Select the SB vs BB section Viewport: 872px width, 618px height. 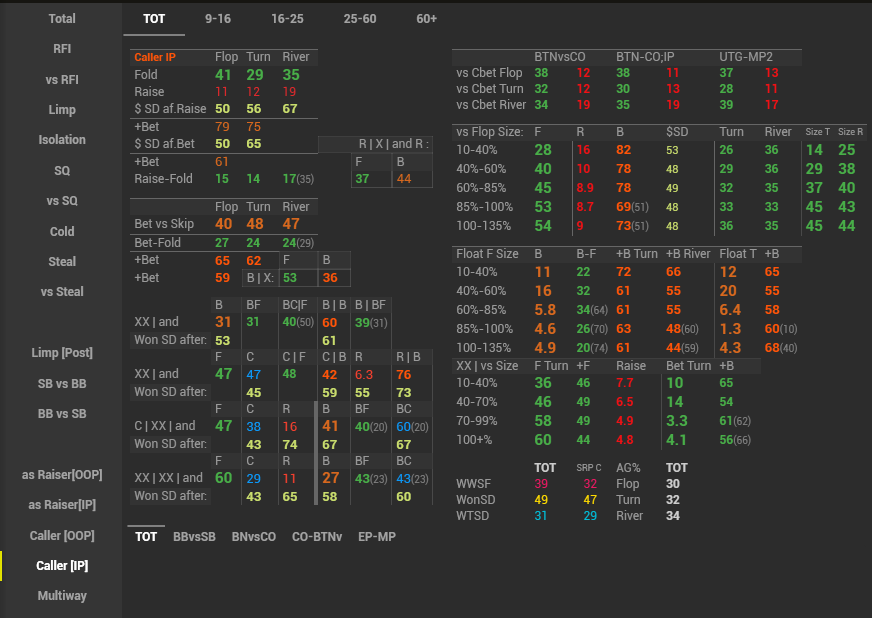(61, 384)
